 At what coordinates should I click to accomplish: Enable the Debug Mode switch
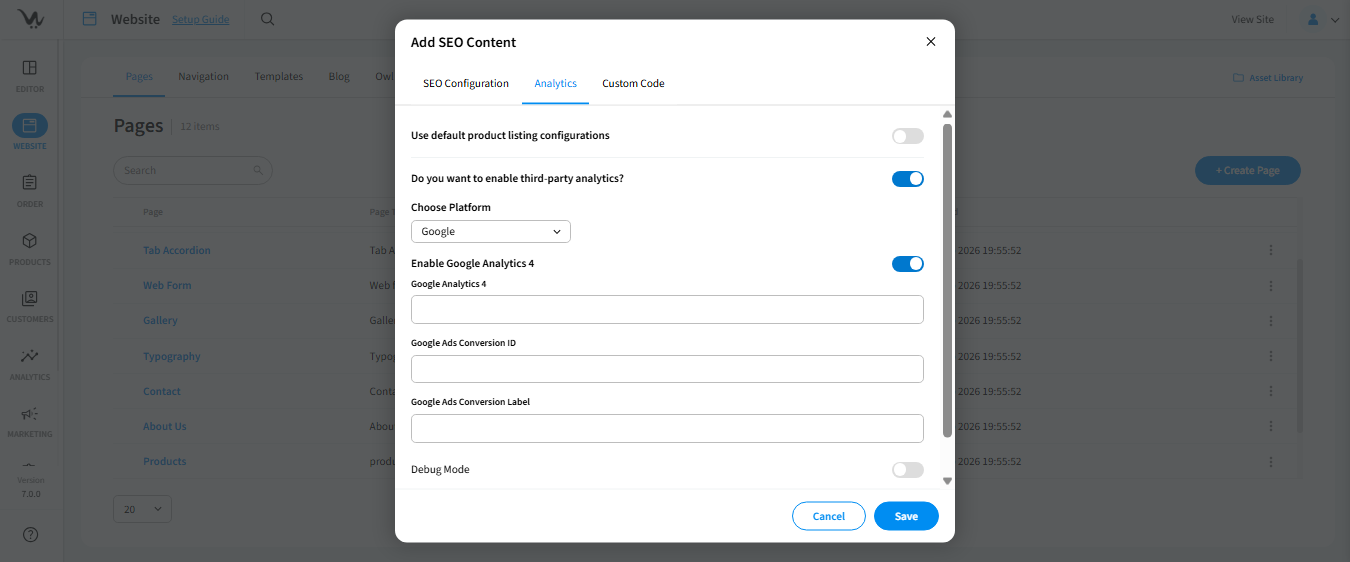pyautogui.click(x=907, y=470)
